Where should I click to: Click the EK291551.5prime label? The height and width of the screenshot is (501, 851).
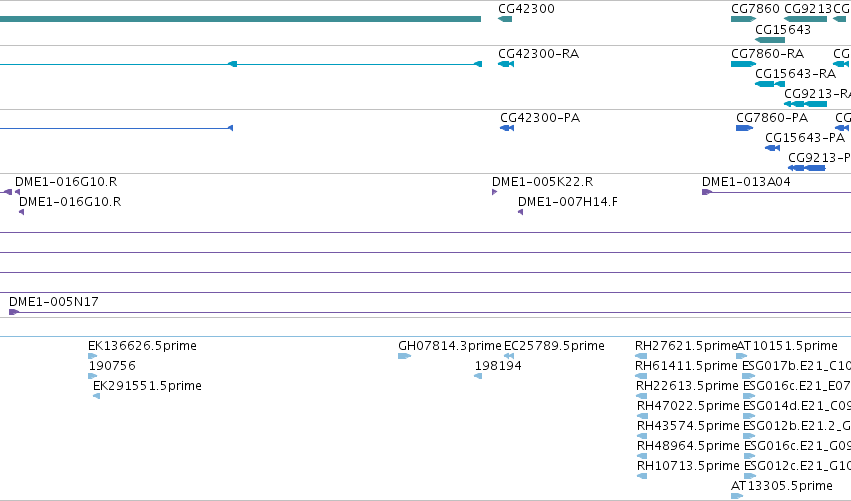[147, 386]
